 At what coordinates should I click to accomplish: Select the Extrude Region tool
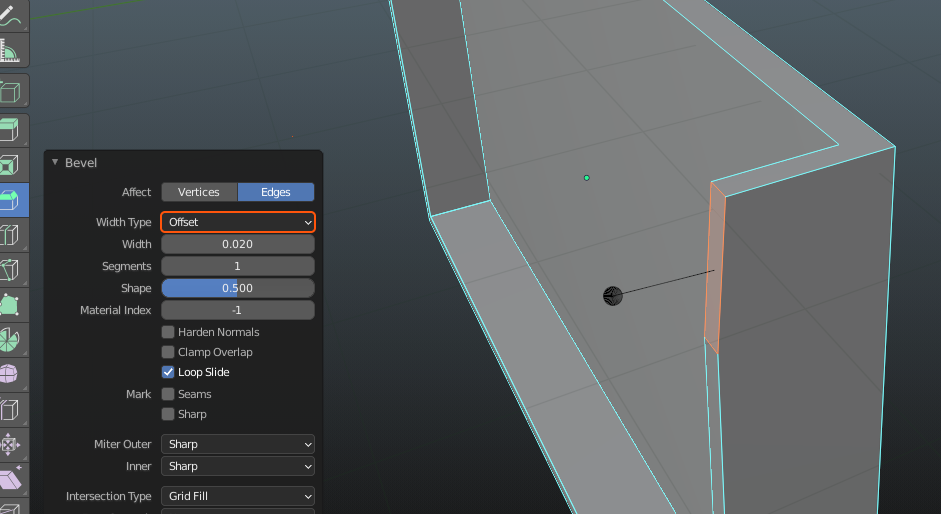point(11,130)
